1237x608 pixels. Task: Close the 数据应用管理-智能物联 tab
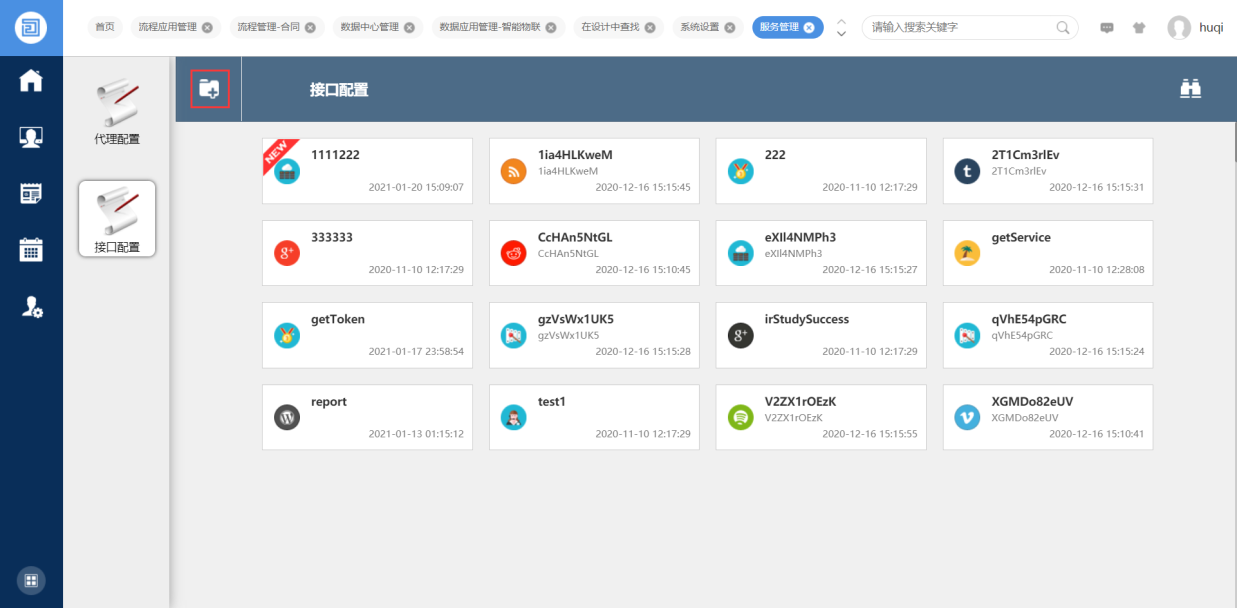[x=550, y=28]
